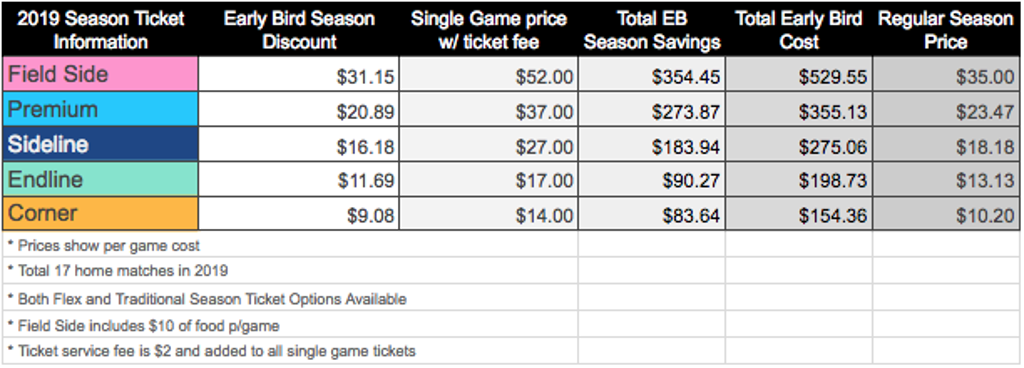Select the pink Field Side cell

(x=101, y=74)
